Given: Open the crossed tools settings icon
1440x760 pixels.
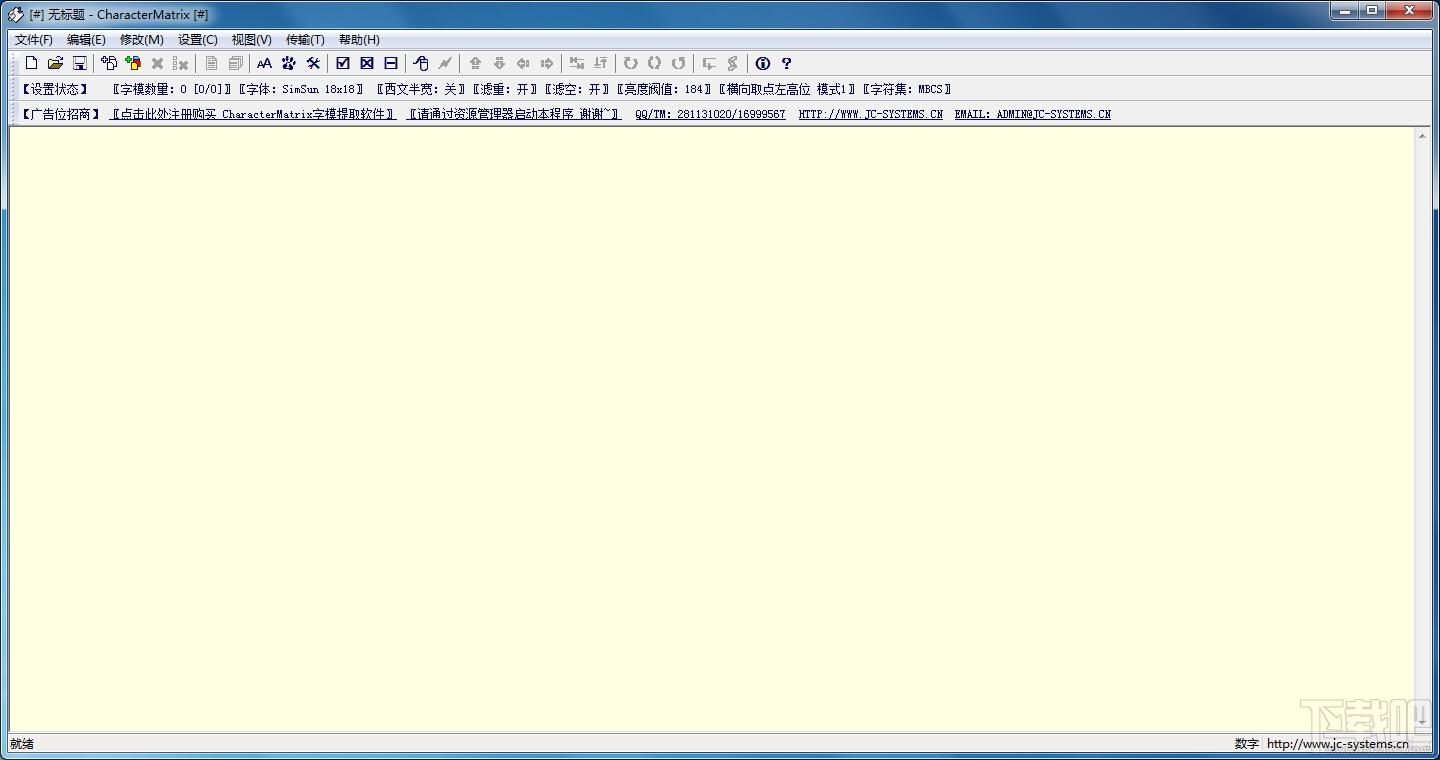Looking at the screenshot, I should click(313, 63).
